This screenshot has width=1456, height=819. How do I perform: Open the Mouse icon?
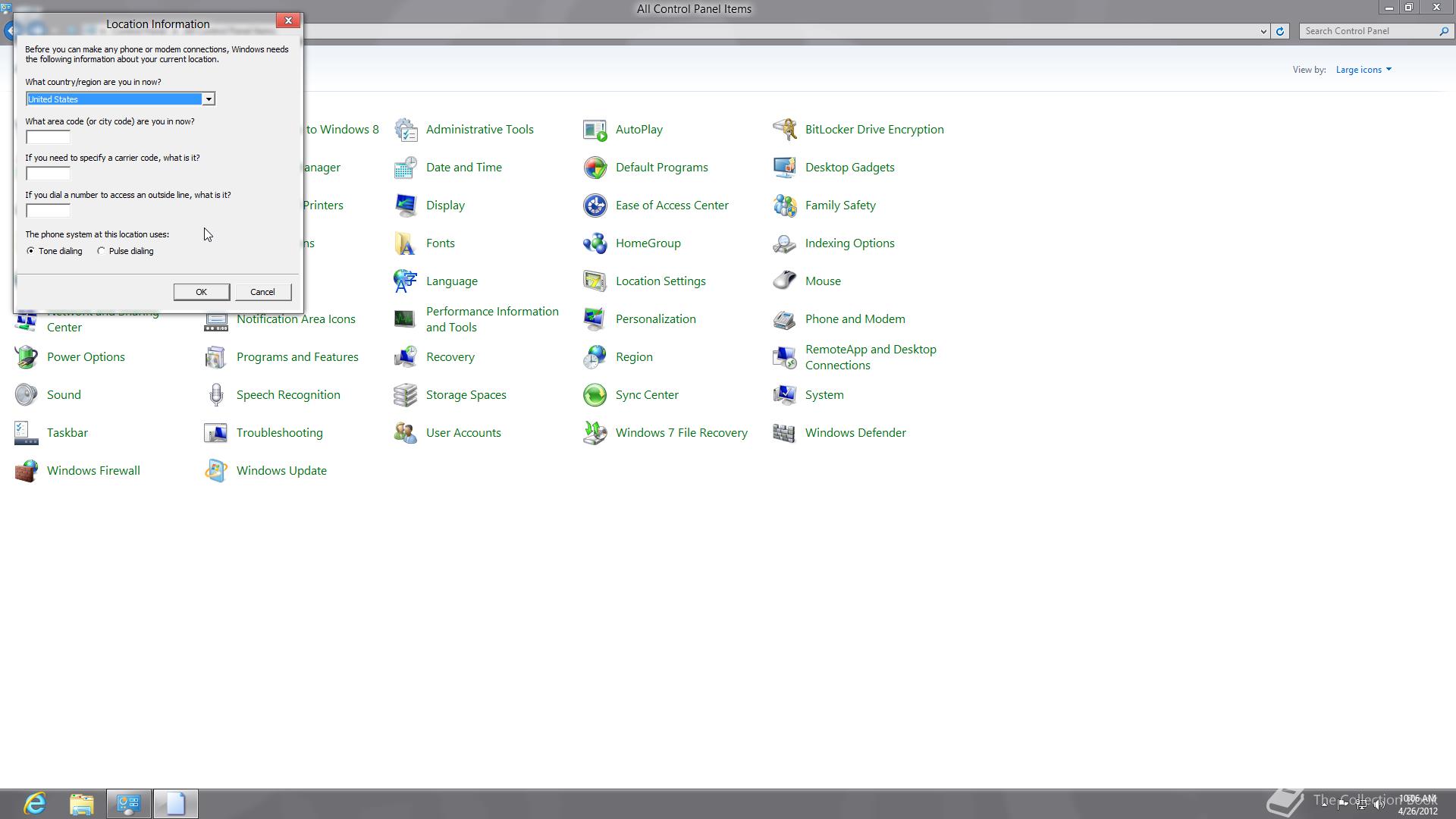785,281
